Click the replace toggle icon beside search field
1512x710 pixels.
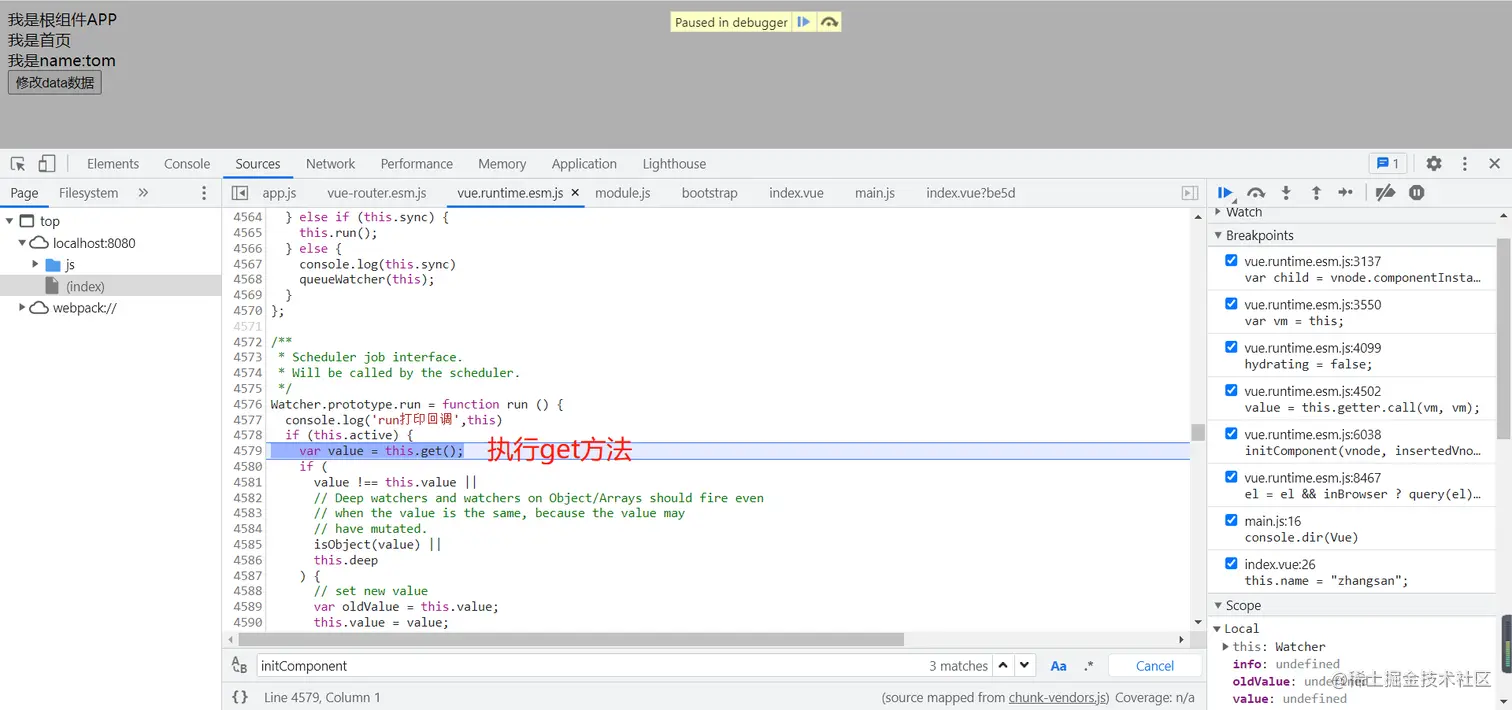click(239, 666)
